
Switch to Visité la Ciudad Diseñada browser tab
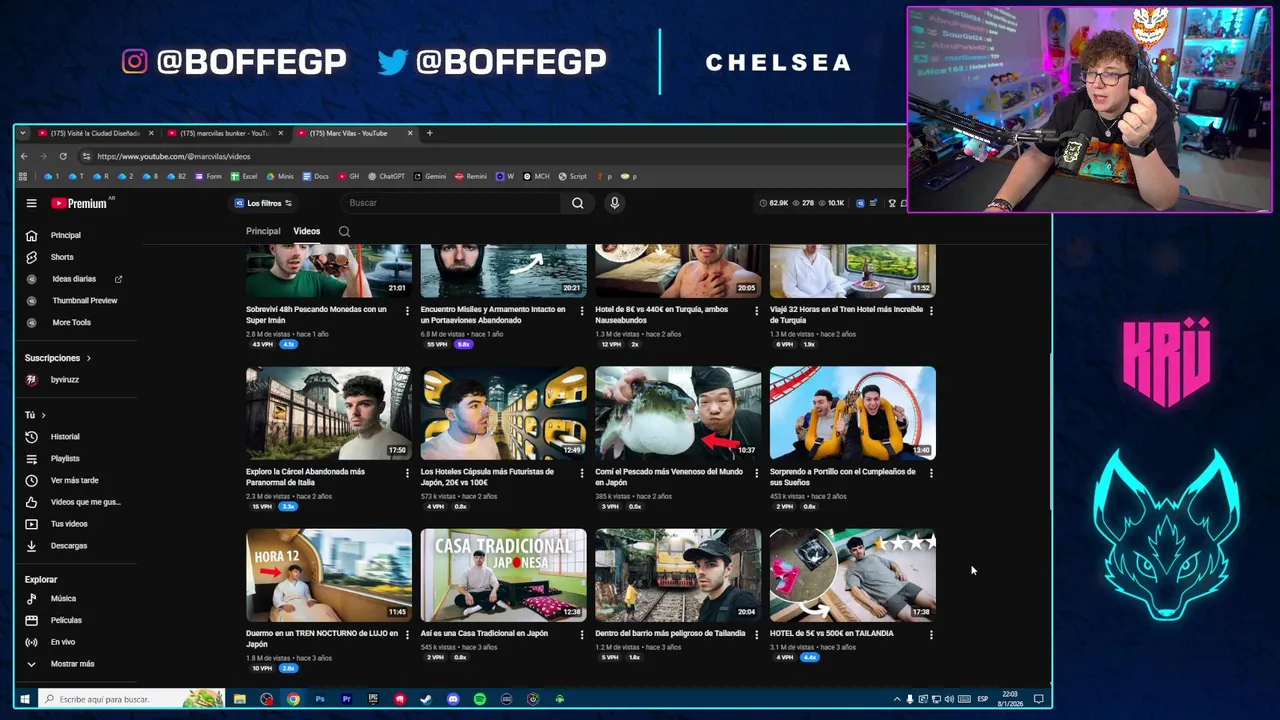pos(95,133)
